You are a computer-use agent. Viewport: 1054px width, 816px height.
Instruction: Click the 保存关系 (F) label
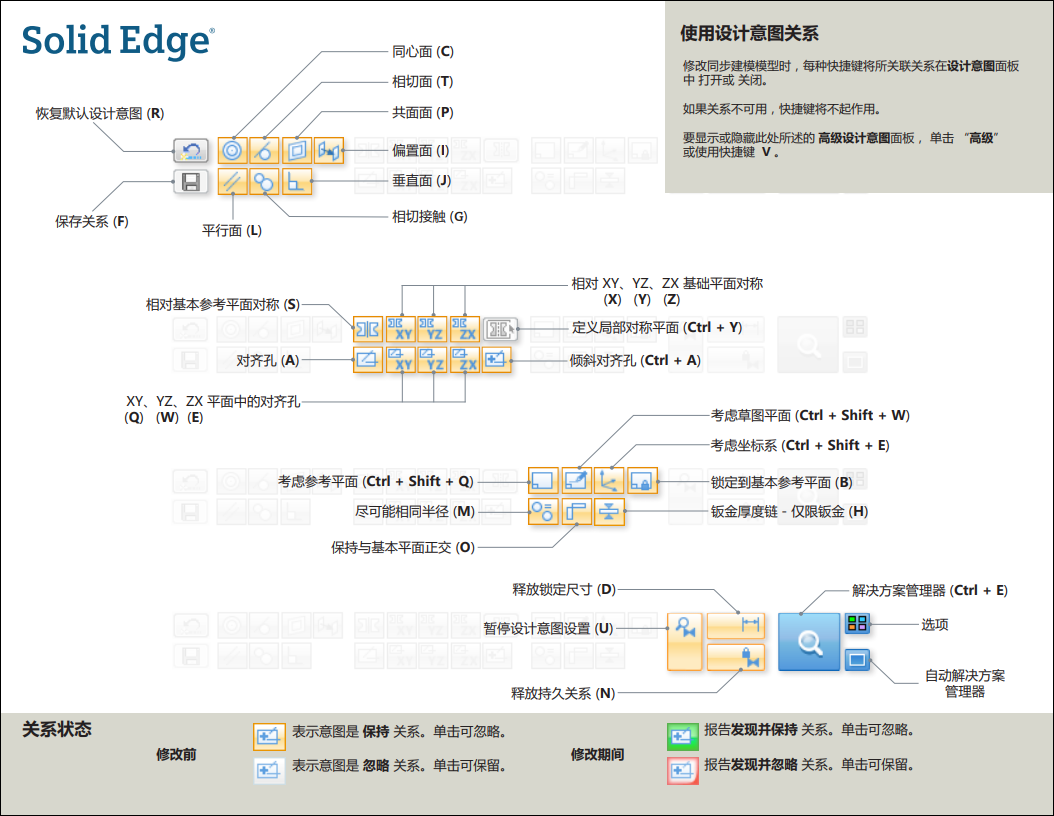(91, 221)
